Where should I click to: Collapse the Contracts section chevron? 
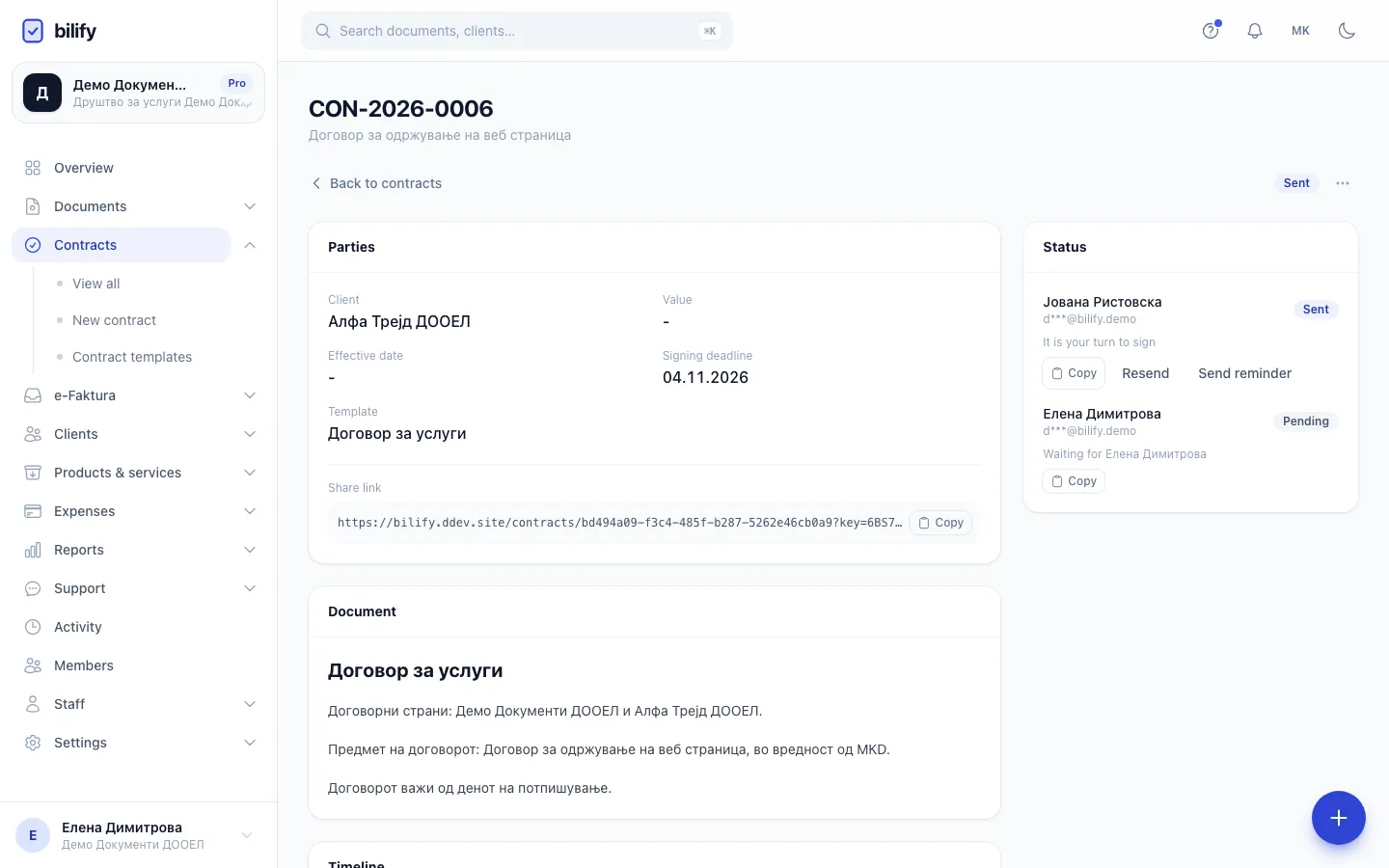coord(250,245)
